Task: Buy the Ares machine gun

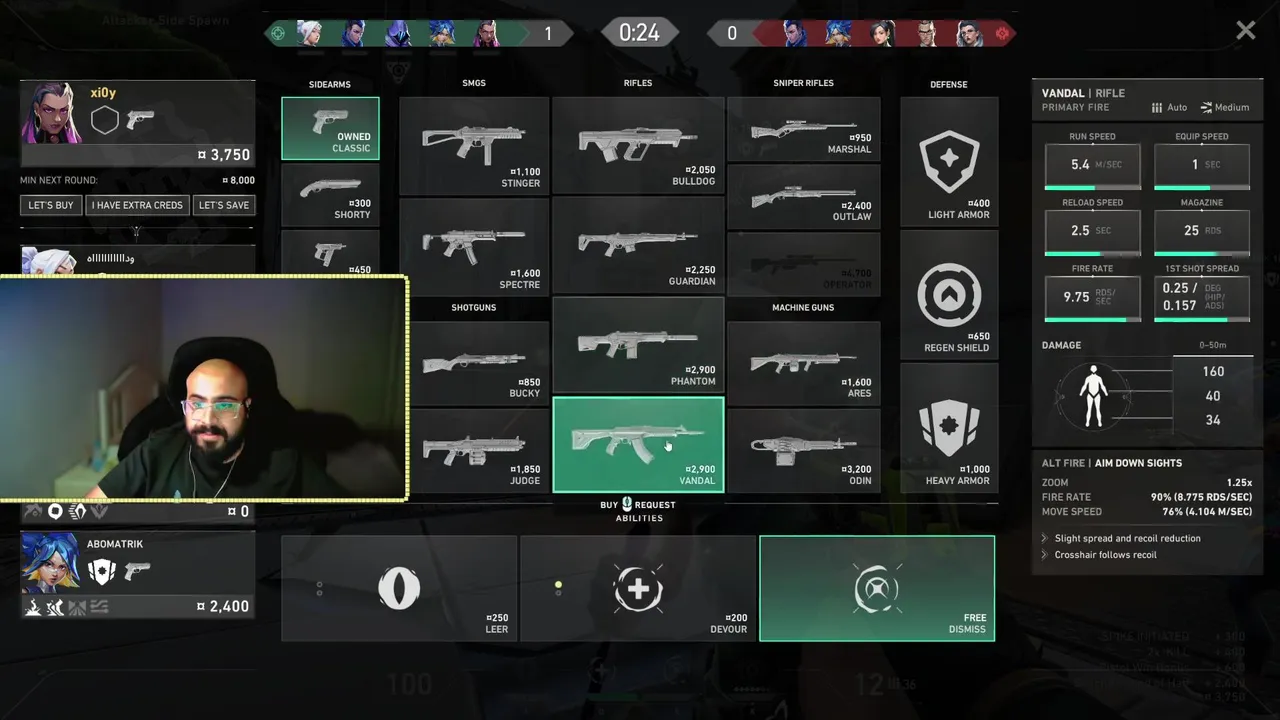Action: [804, 364]
